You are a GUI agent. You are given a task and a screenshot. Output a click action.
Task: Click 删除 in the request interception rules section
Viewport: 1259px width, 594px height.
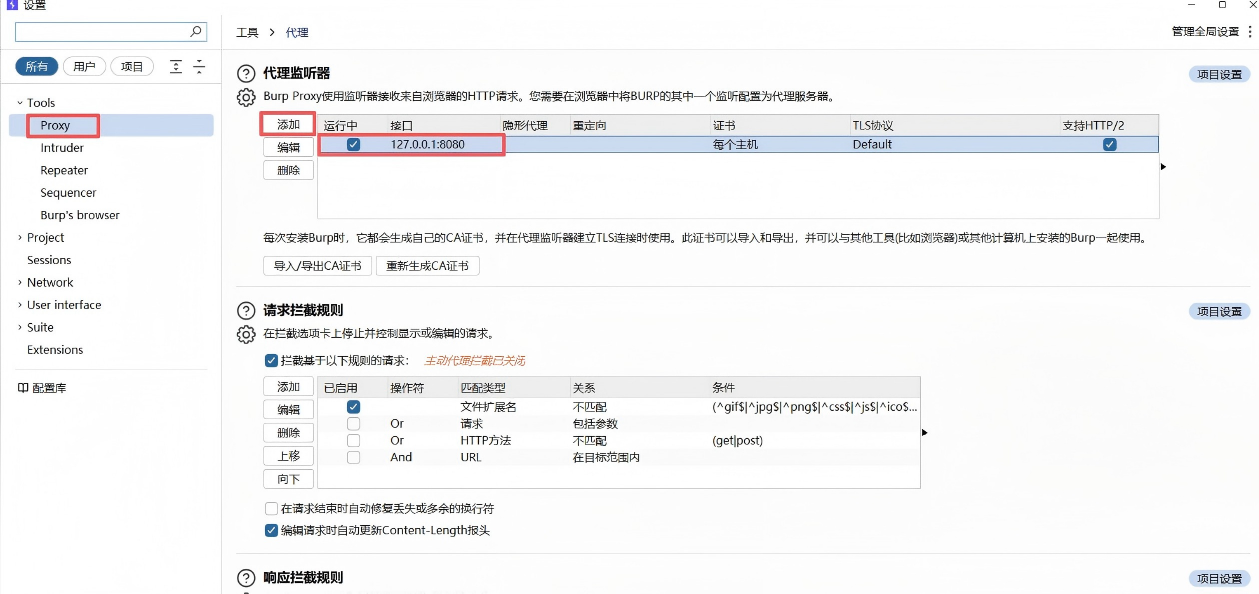288,433
